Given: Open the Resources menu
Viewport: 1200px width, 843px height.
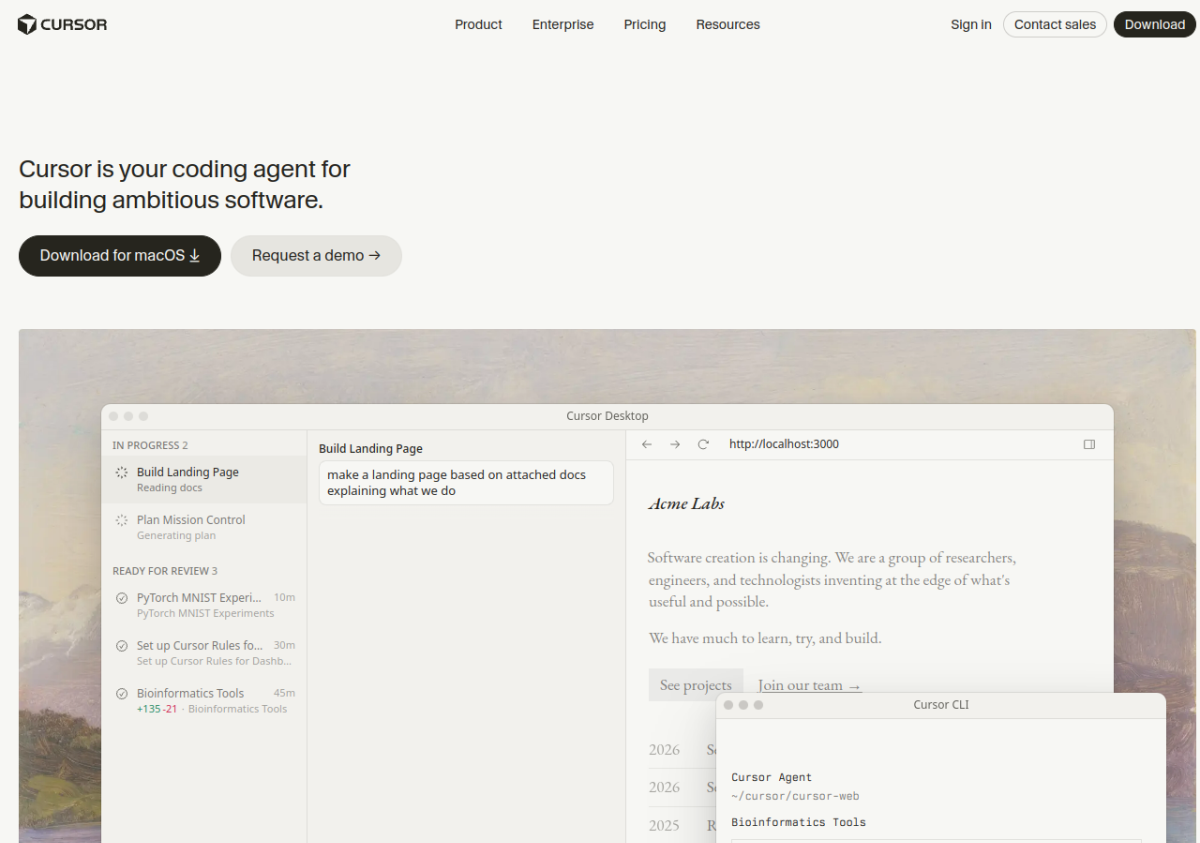Looking at the screenshot, I should point(727,25).
